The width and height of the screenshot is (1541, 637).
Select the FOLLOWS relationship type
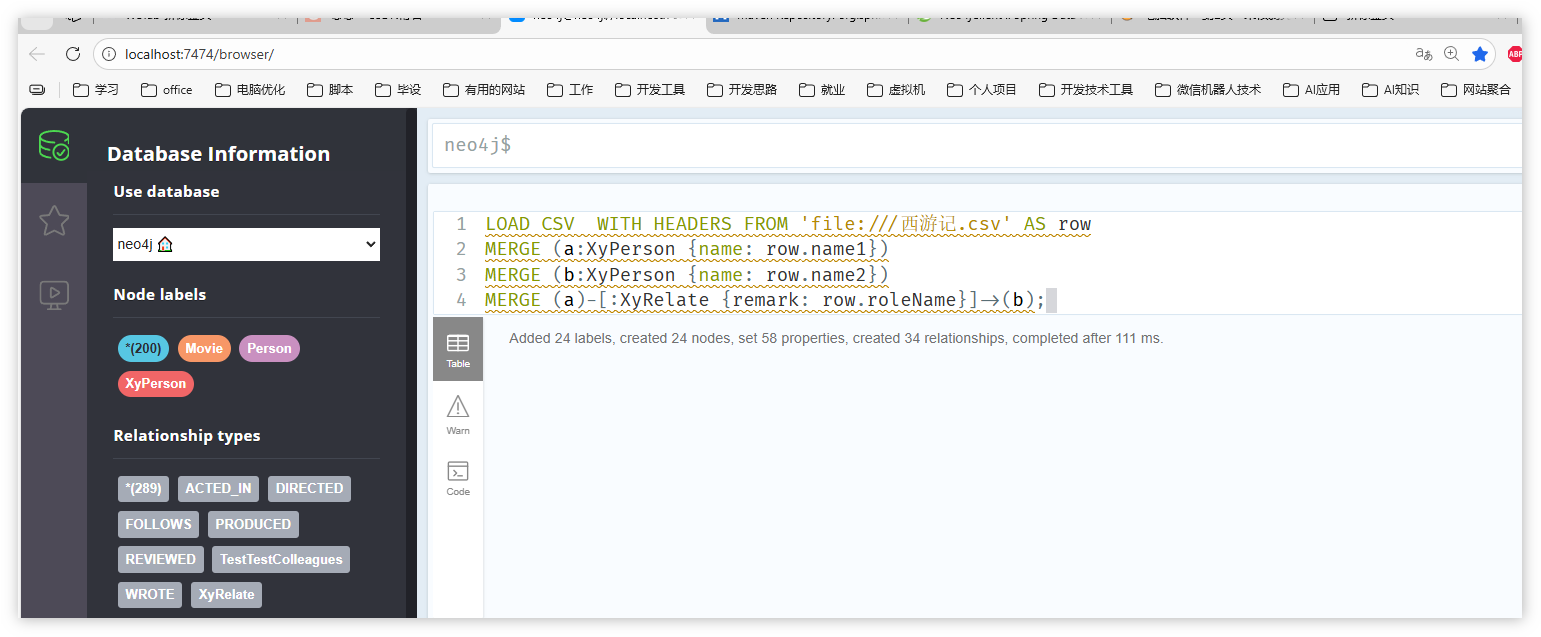coord(158,524)
